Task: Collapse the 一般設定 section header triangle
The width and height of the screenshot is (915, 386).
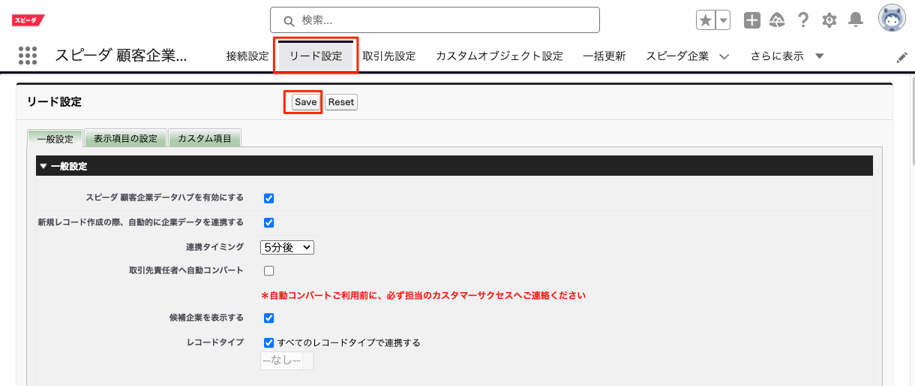Action: tap(43, 166)
